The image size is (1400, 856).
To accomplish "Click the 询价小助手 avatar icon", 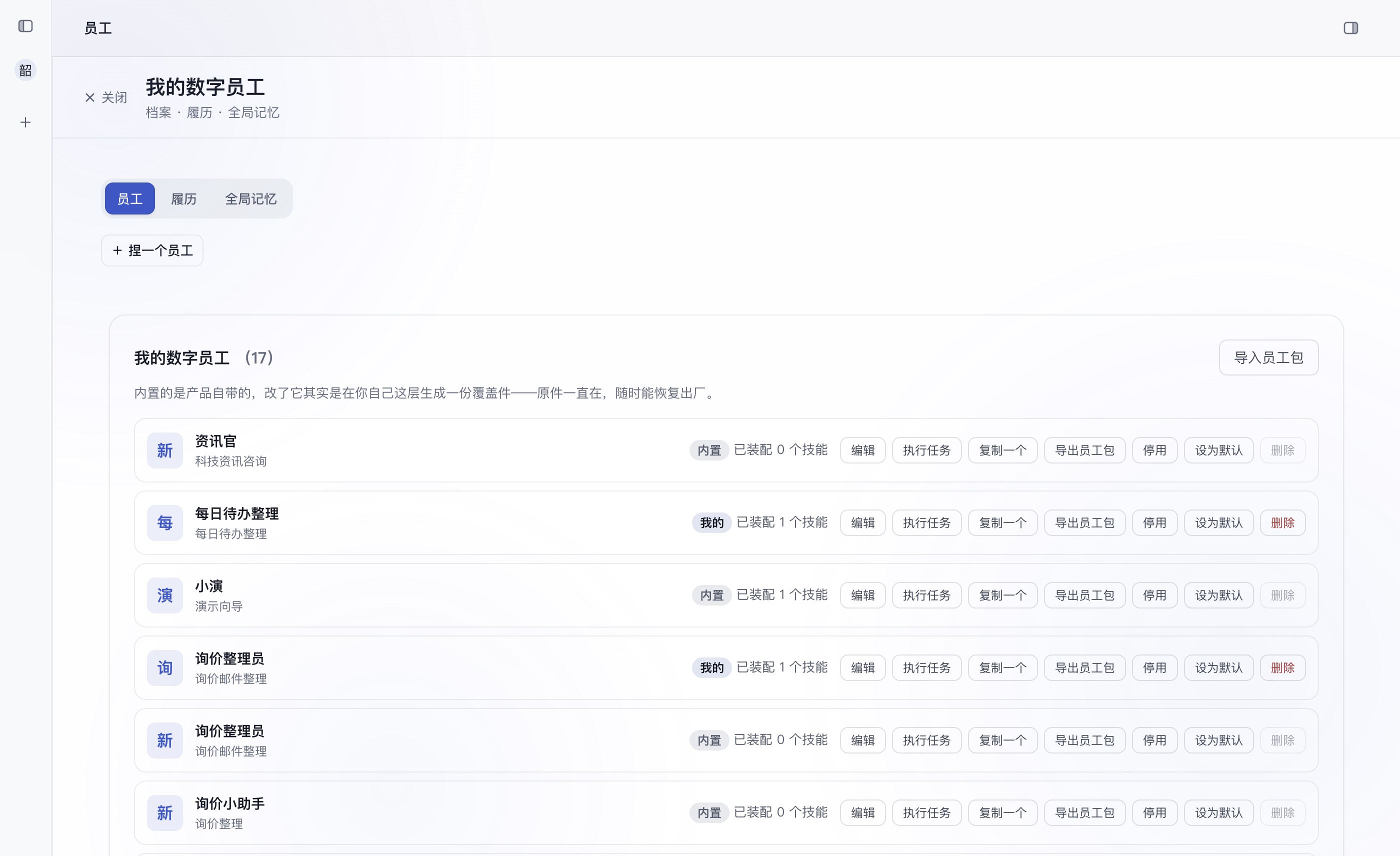I will (165, 813).
